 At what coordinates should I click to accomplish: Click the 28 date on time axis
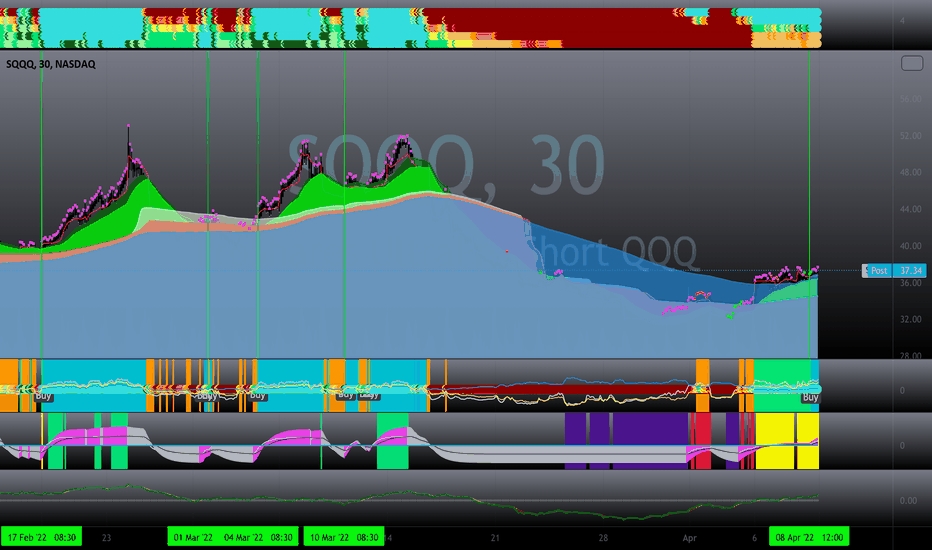[x=603, y=538]
